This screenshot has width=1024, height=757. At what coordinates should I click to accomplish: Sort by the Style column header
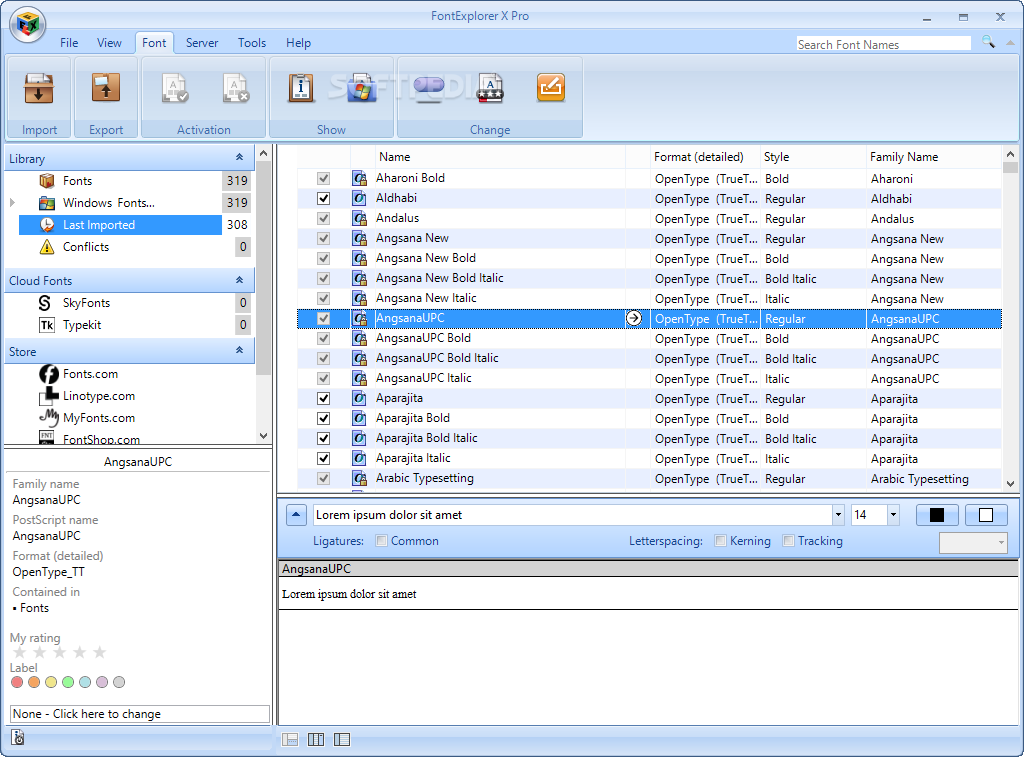(x=812, y=157)
